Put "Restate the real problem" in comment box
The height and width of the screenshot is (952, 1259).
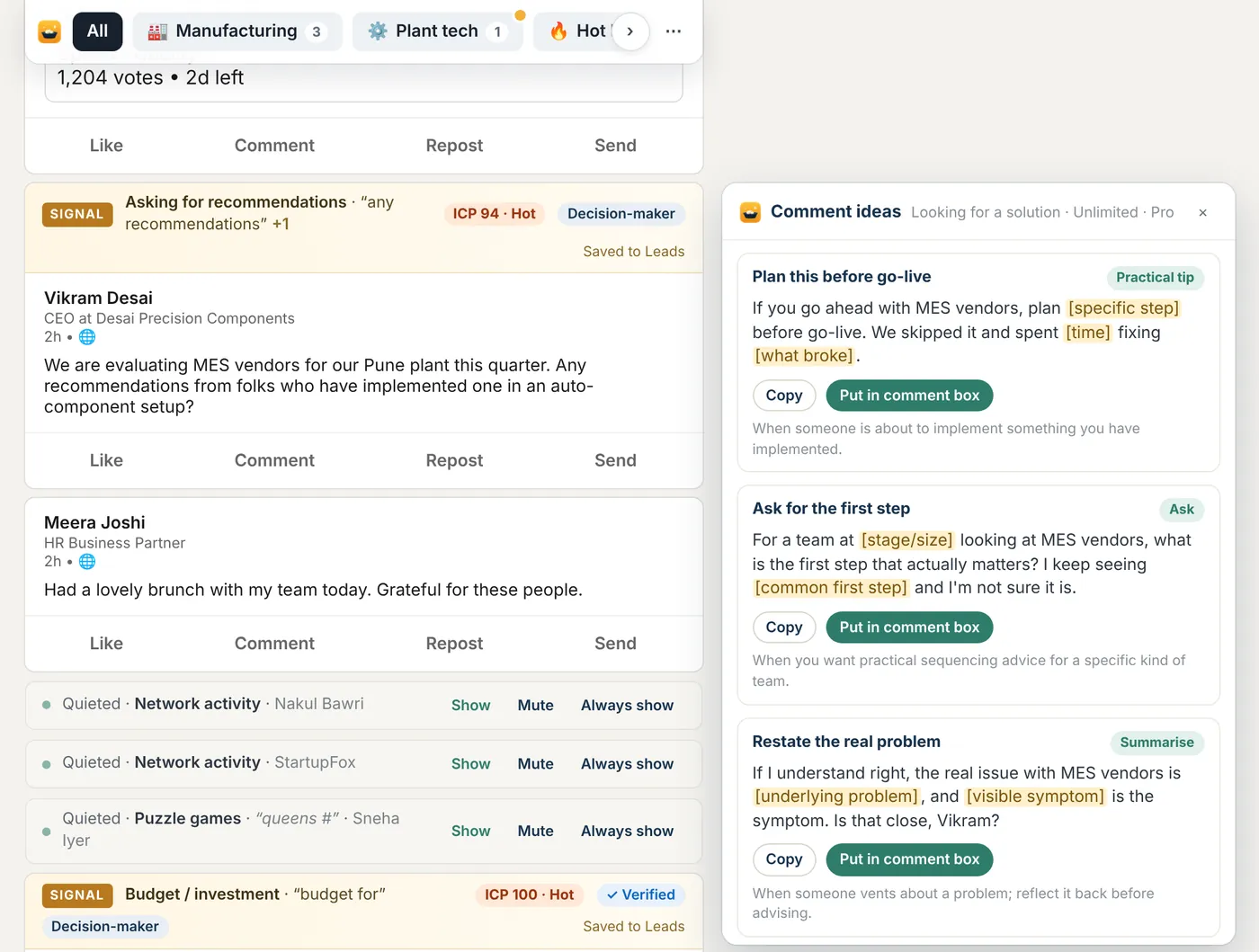tap(909, 859)
